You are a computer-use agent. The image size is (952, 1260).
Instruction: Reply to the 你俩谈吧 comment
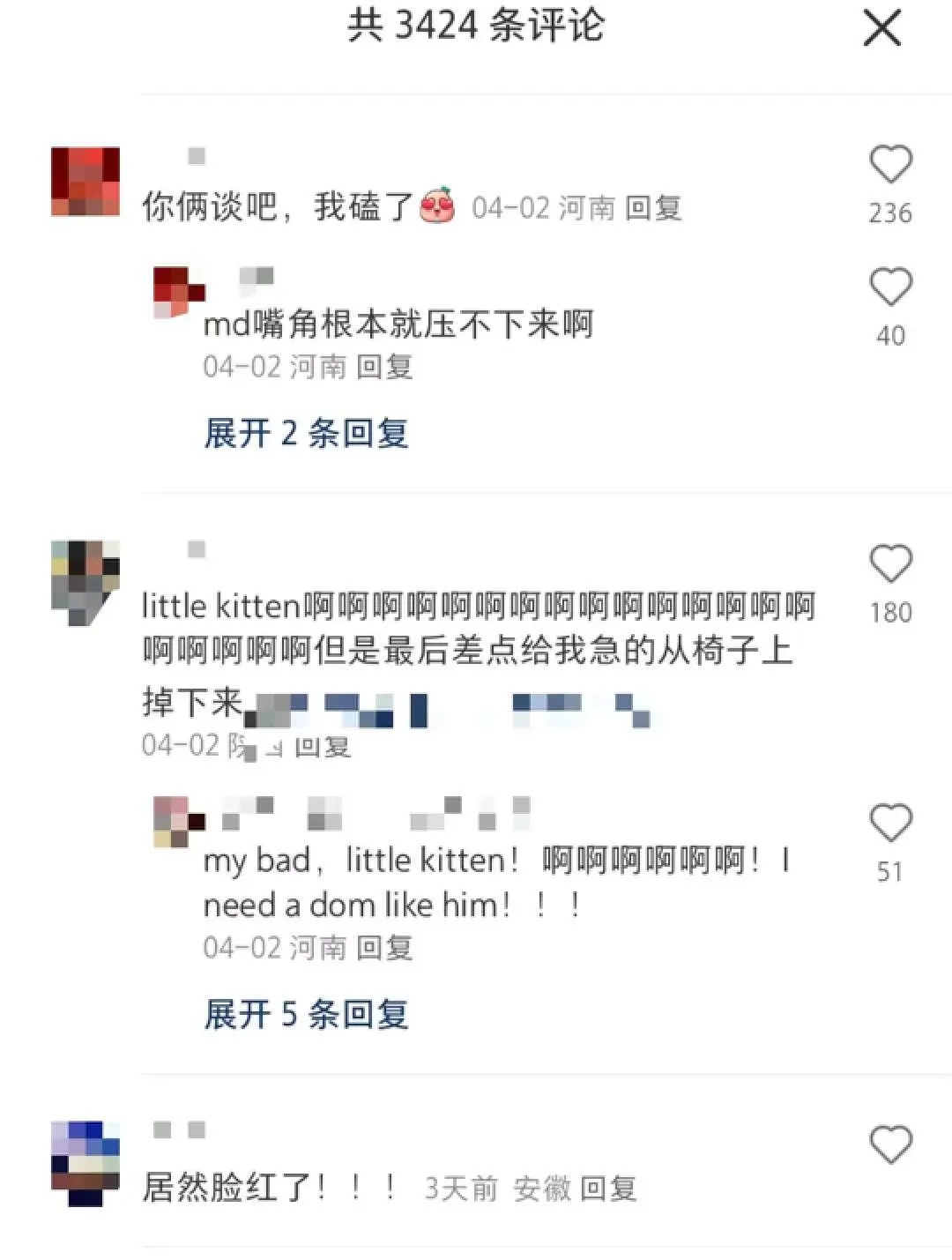653,208
